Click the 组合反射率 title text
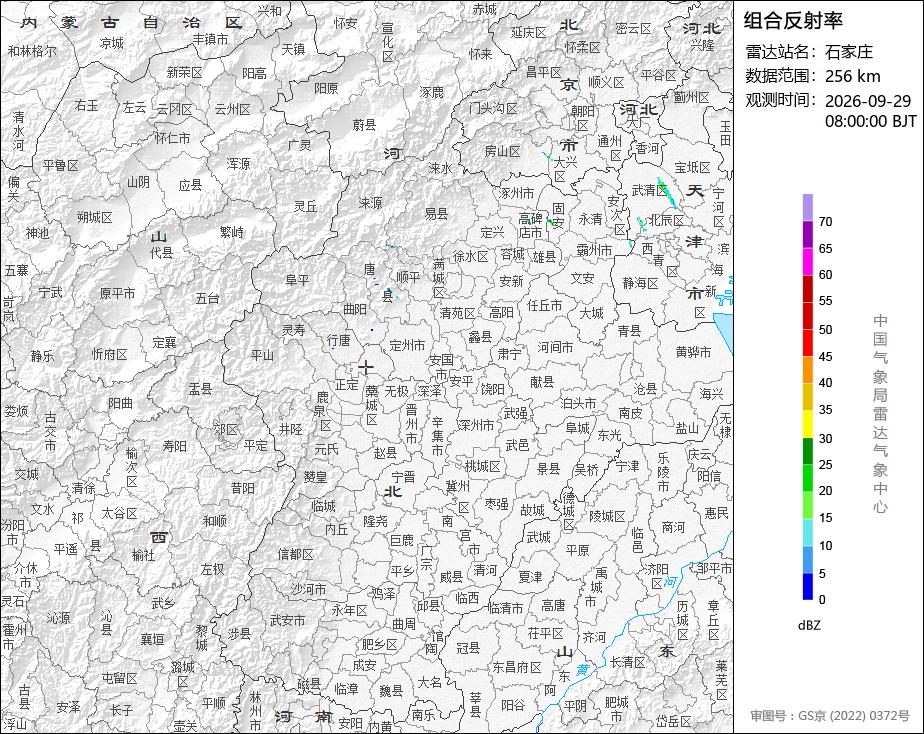The image size is (924, 734). click(793, 21)
